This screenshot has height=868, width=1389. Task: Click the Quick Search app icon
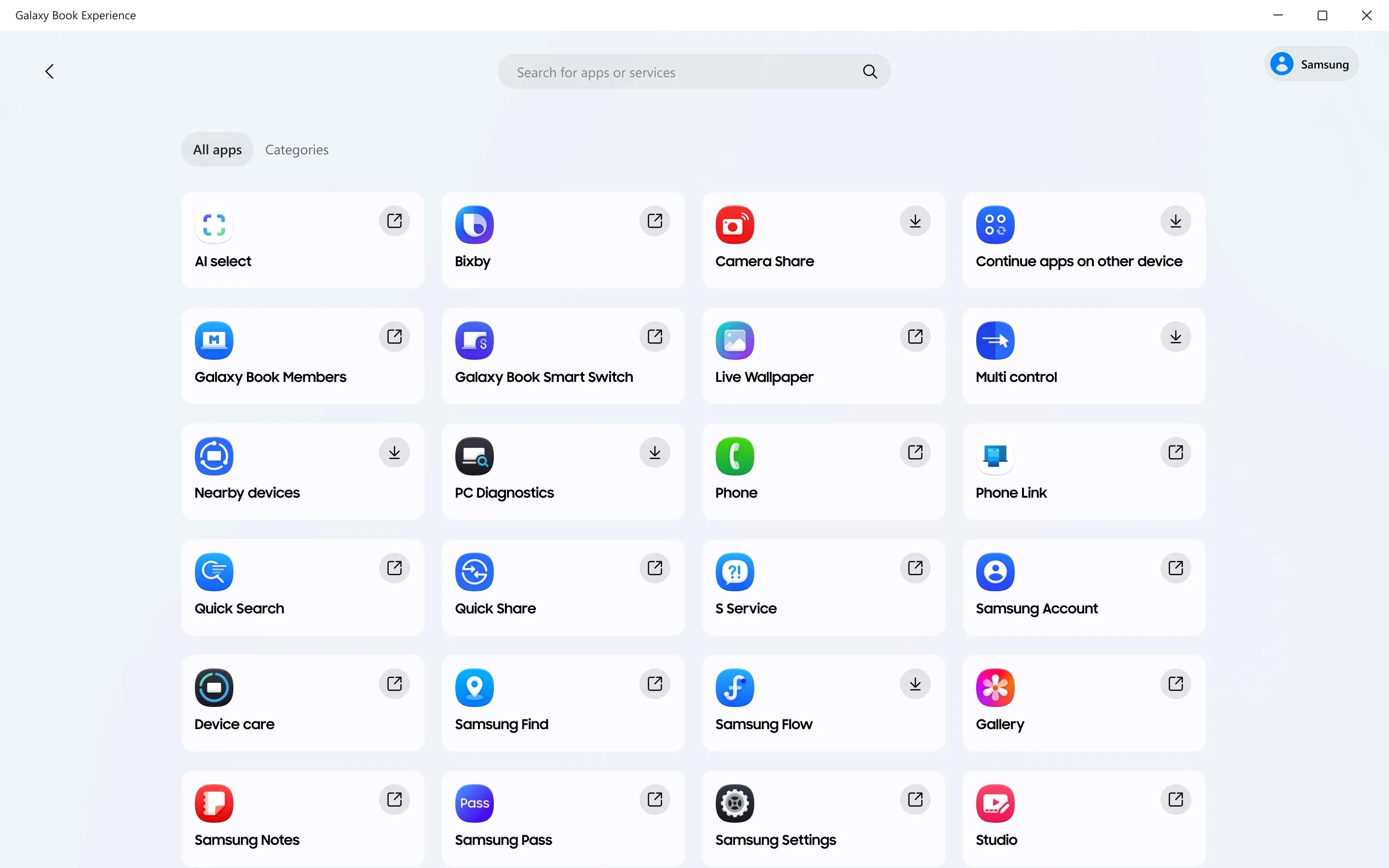pos(214,572)
